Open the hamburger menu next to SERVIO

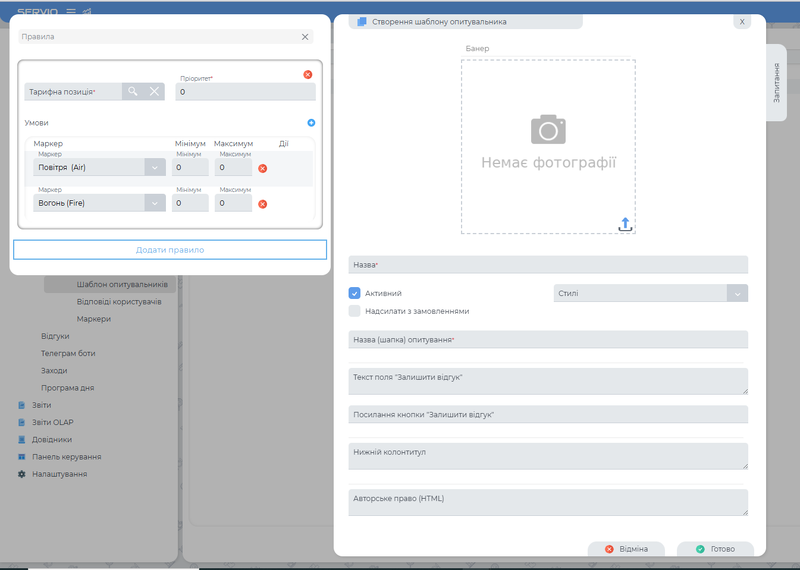click(x=71, y=11)
